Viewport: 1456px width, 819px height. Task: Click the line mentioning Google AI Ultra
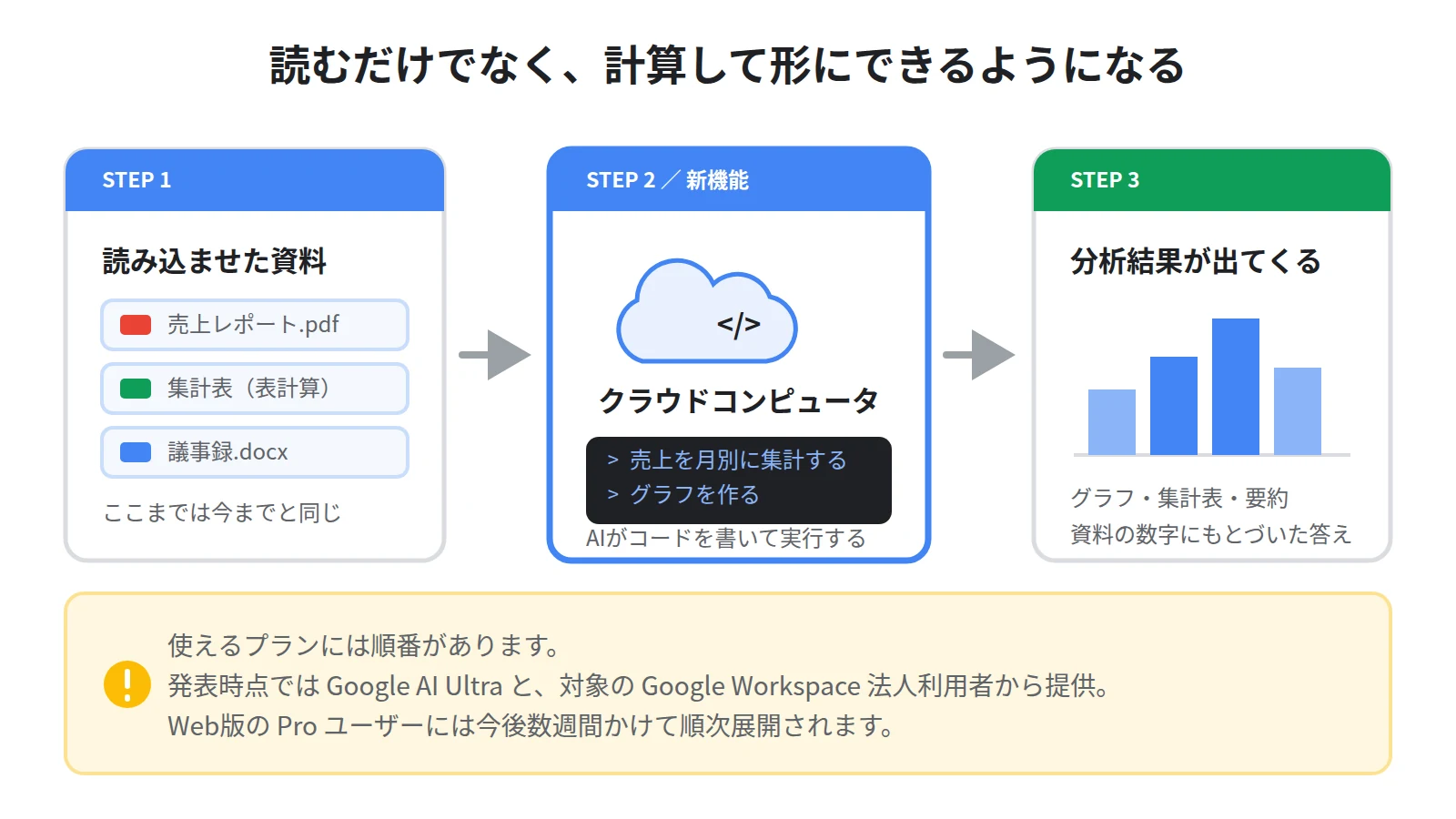coord(641,685)
